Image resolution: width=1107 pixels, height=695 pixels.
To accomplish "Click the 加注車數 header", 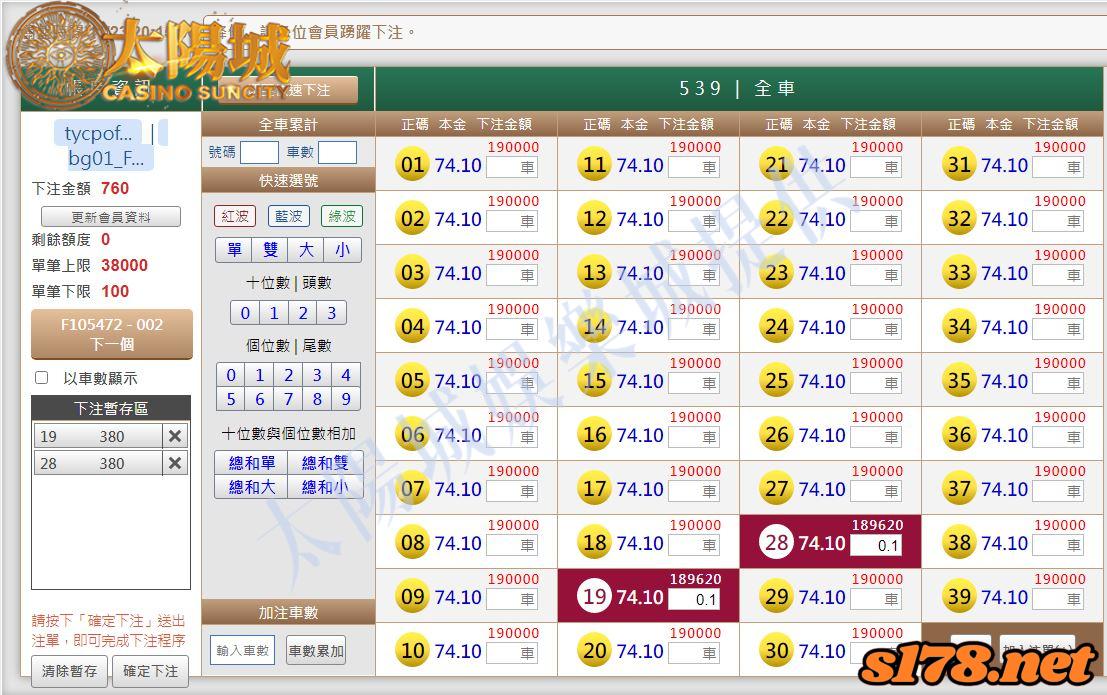I will tap(288, 612).
